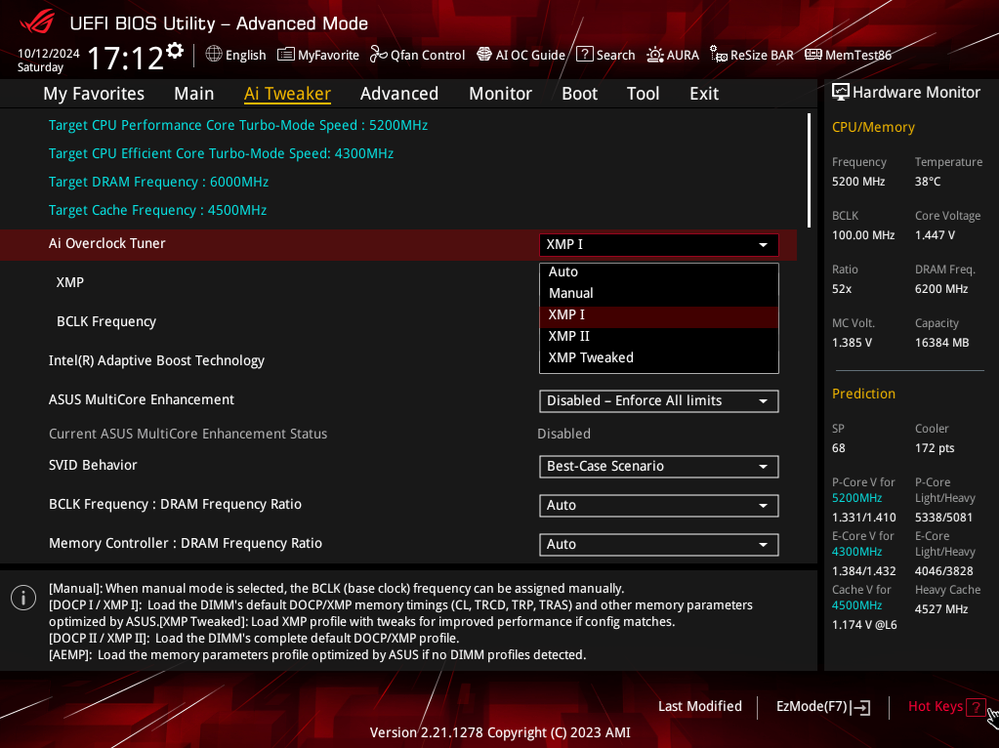Select Intel(R) Adaptive Boost Technology row
The width and height of the screenshot is (999, 748).
click(x=157, y=361)
